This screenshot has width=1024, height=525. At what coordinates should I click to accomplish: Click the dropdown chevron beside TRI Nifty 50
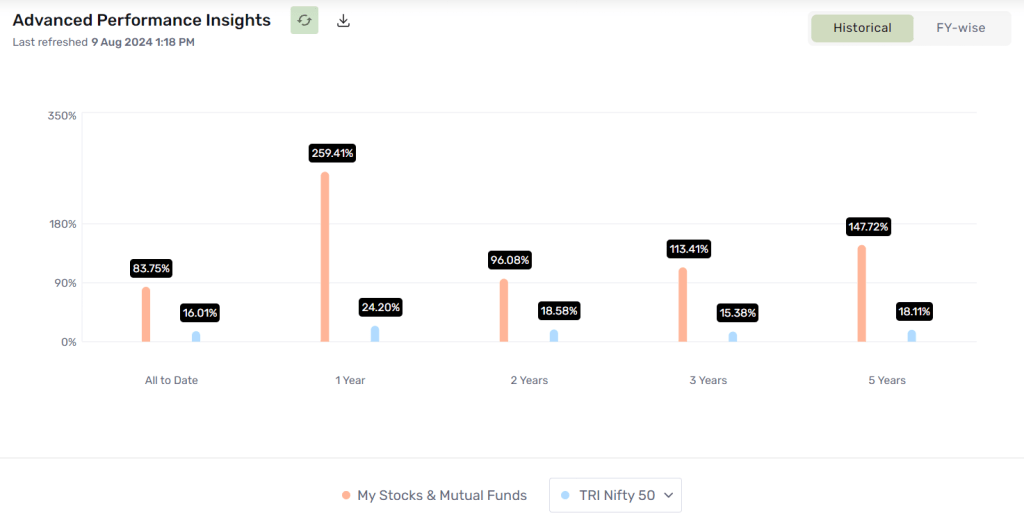point(669,495)
